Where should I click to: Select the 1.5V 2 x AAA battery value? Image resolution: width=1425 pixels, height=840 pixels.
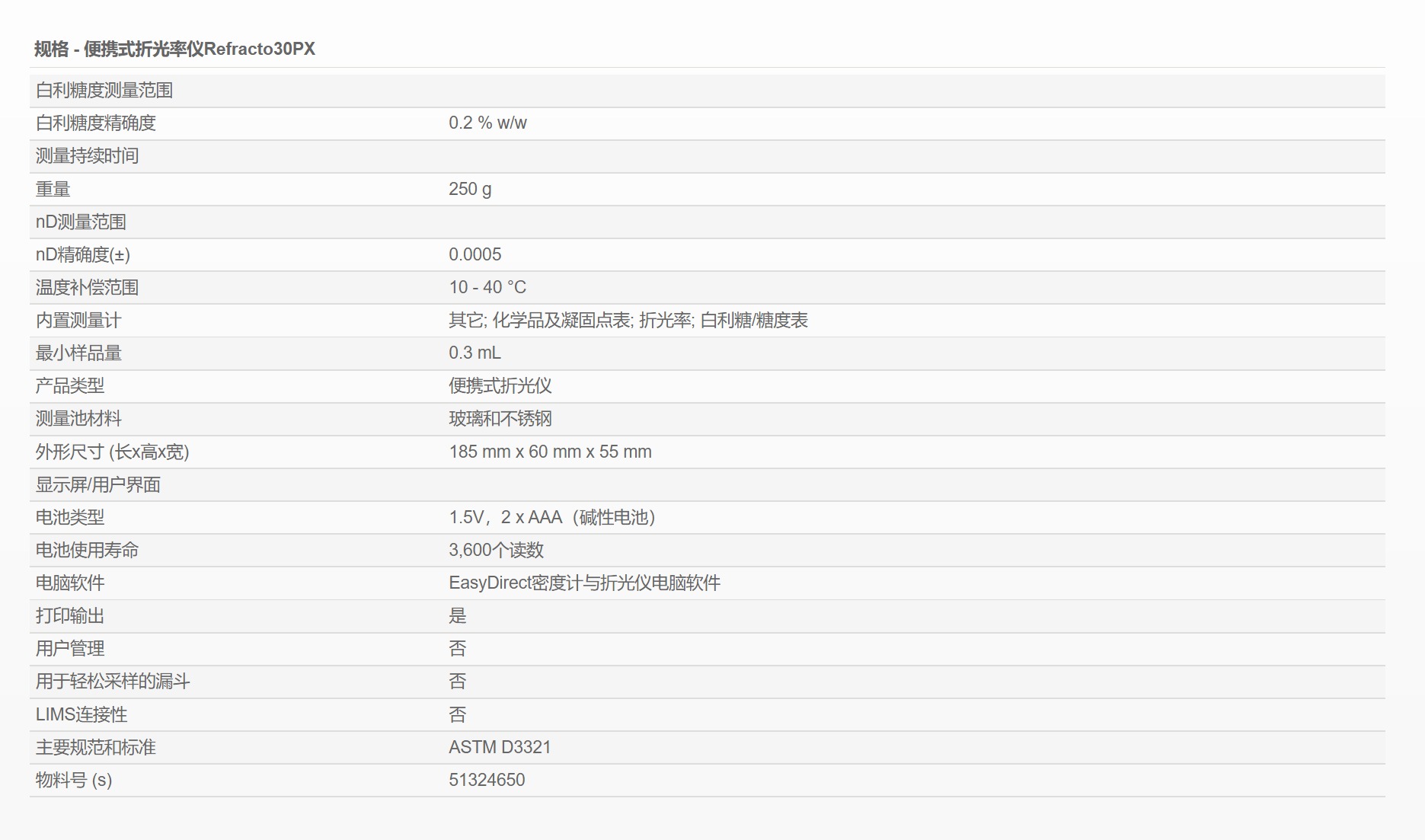pos(551,518)
